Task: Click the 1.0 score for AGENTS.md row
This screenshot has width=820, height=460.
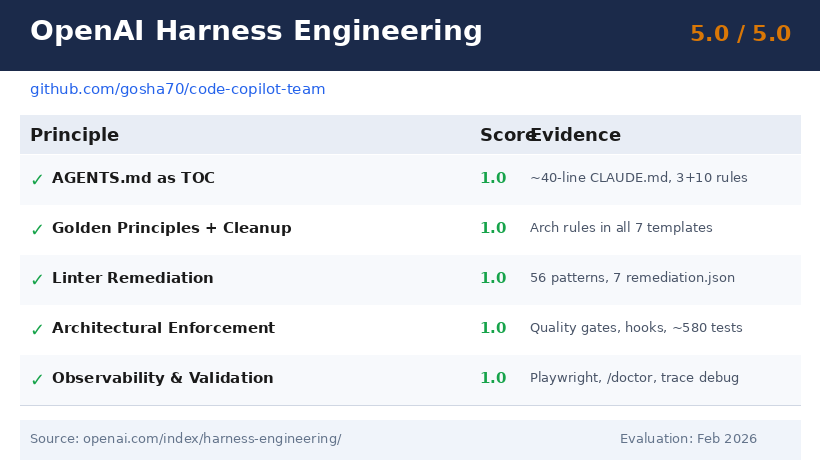Action: pos(493,178)
